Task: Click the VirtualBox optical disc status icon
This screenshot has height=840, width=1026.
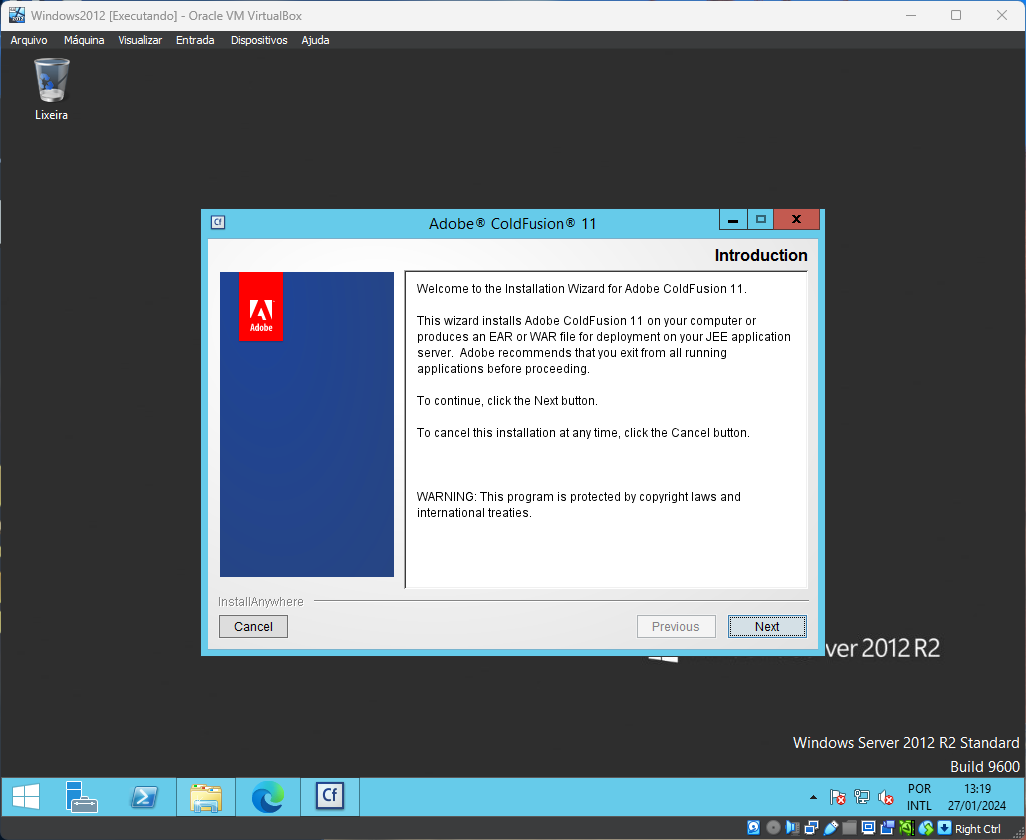Action: coord(773,828)
